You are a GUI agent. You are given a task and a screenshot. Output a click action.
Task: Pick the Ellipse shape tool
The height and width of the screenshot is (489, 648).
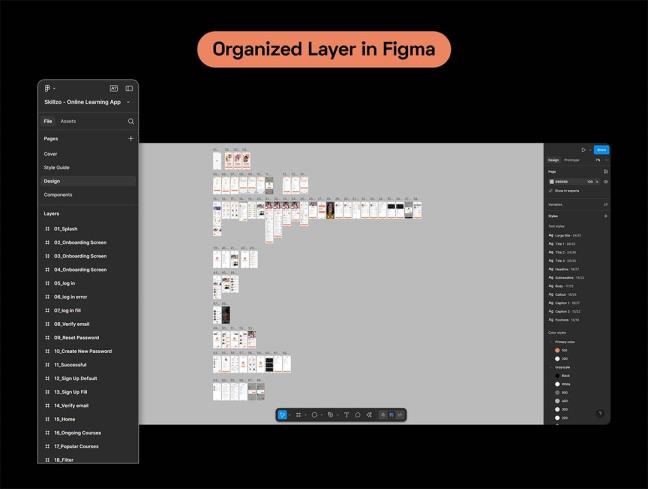(314, 414)
